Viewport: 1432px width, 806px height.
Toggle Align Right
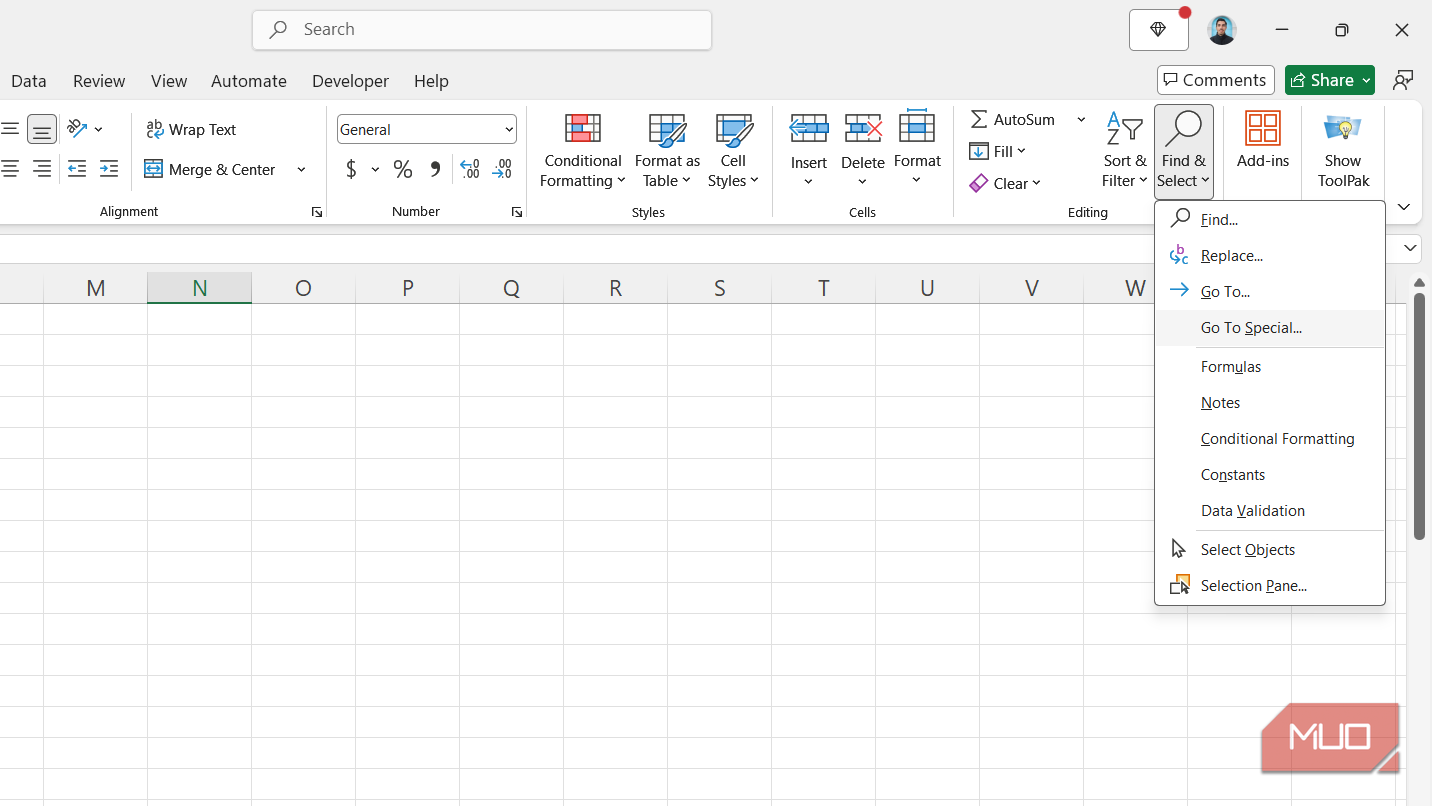click(x=42, y=169)
